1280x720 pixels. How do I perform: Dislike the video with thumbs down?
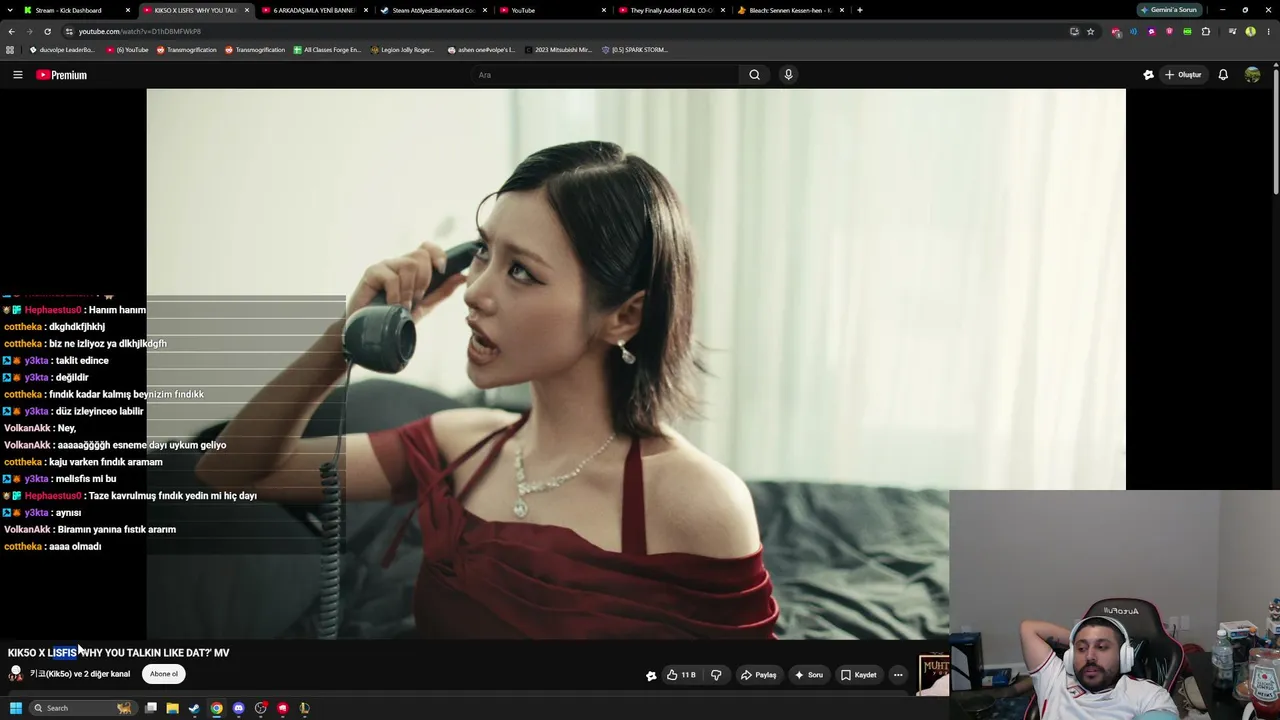pos(716,675)
